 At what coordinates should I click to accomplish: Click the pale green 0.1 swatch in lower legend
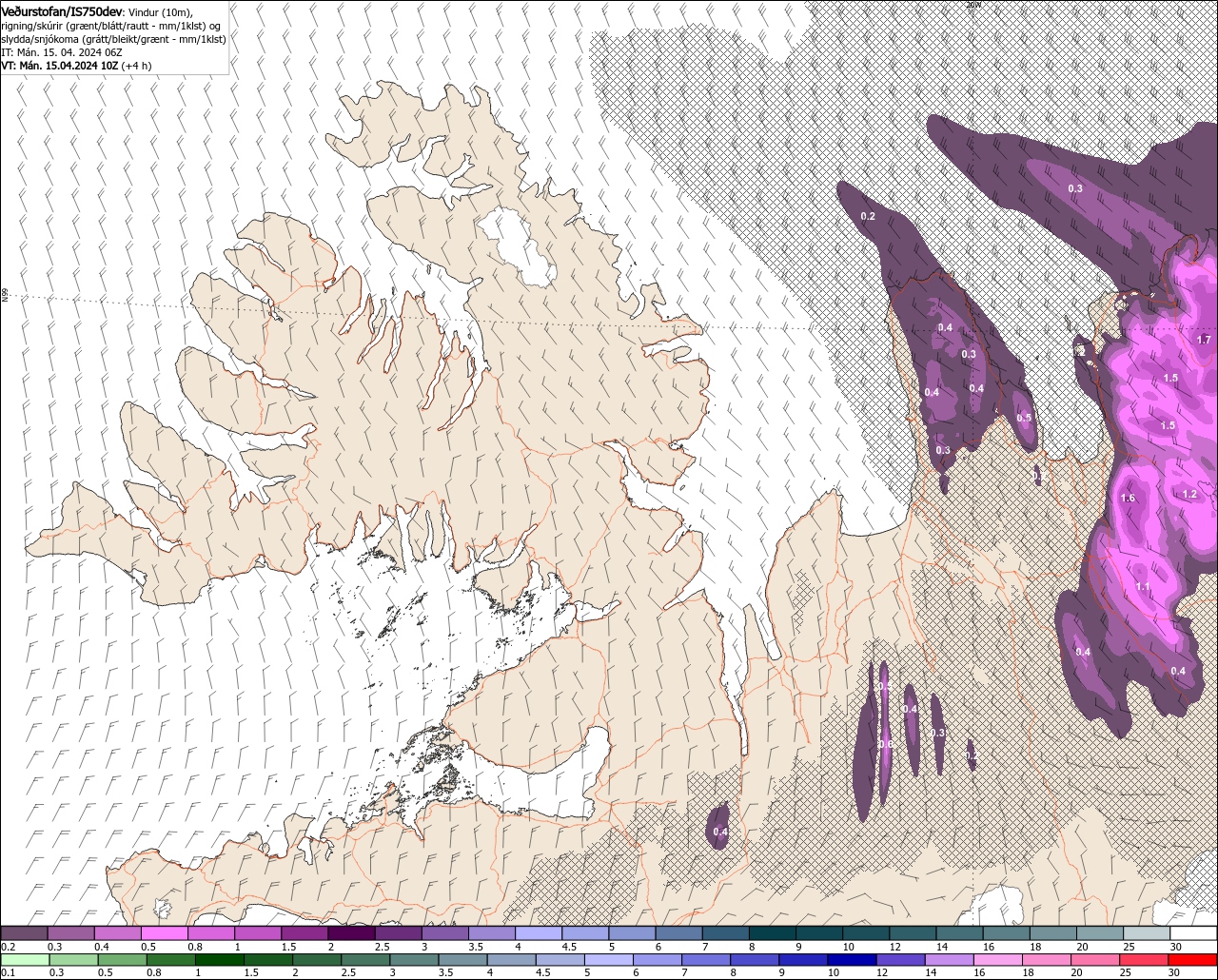pyautogui.click(x=25, y=960)
